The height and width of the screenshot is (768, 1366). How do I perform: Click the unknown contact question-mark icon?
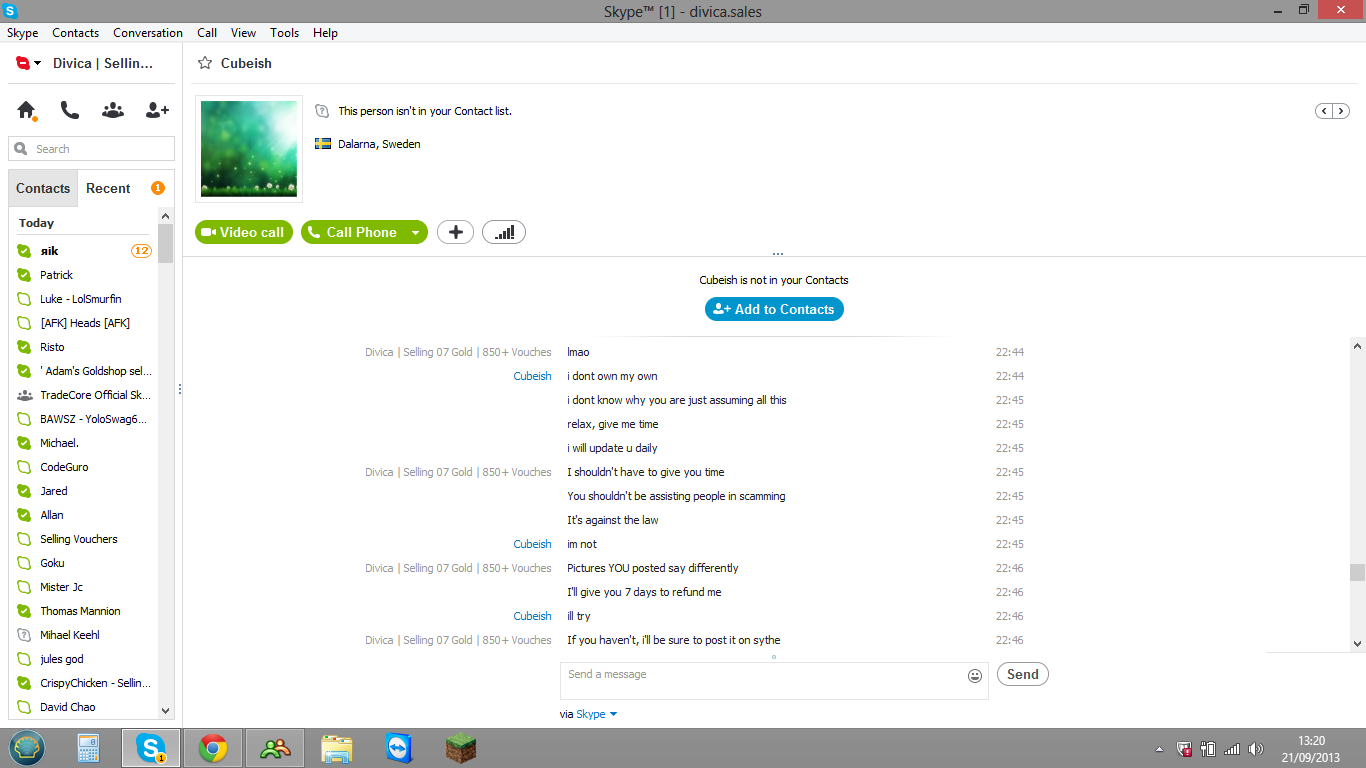tap(322, 111)
